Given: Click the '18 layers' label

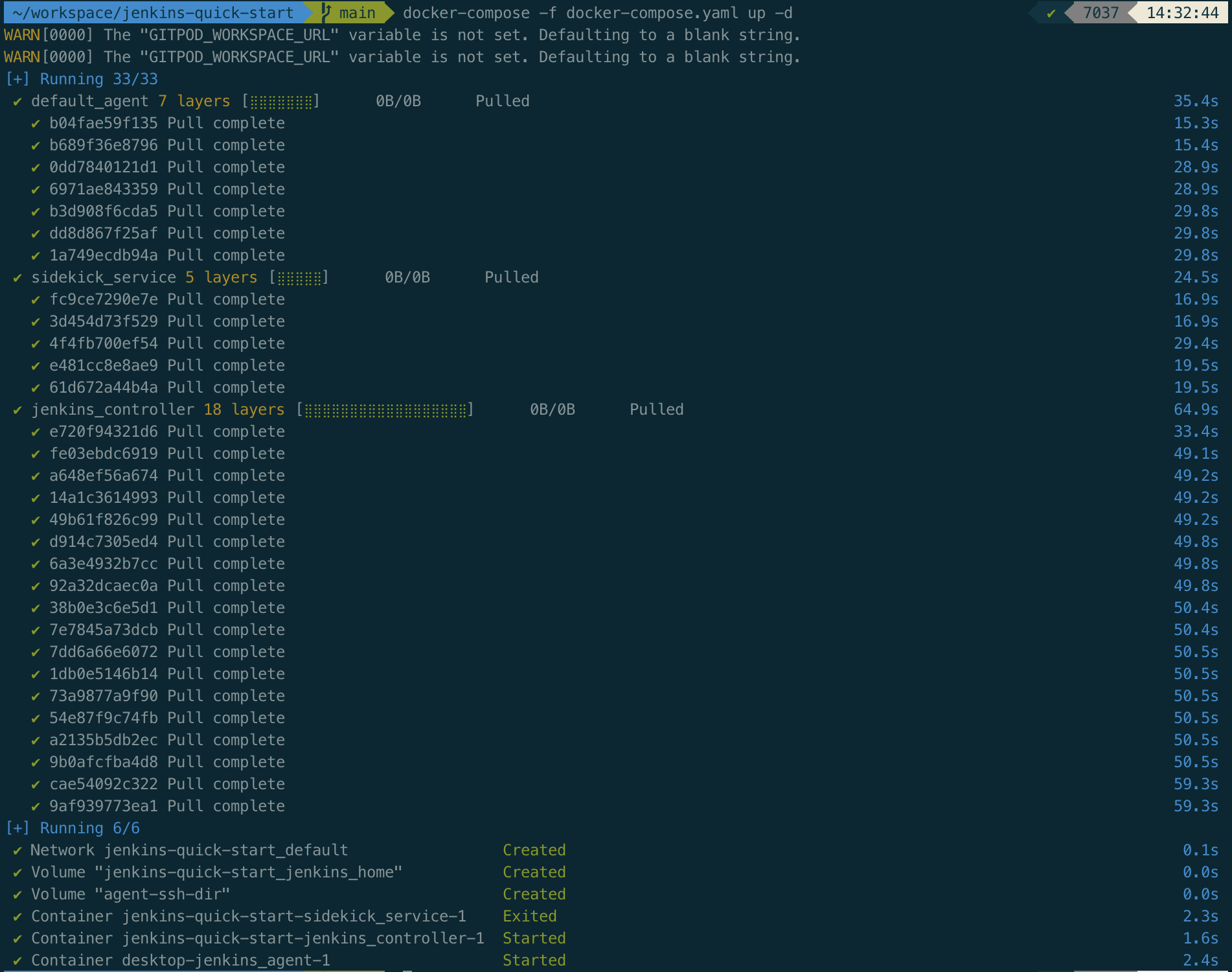Looking at the screenshot, I should coord(244,410).
